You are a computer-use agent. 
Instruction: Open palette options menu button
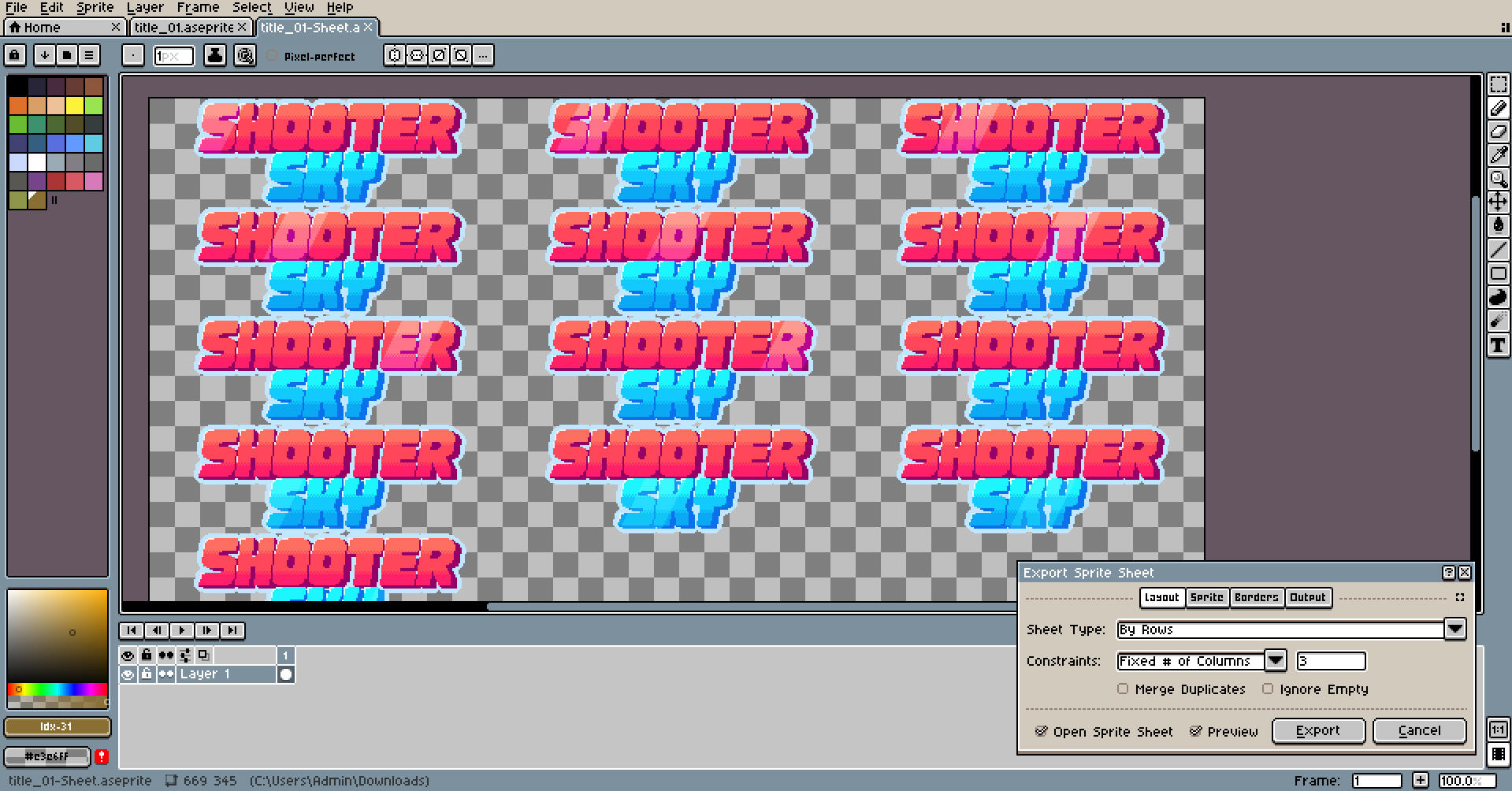tap(89, 55)
